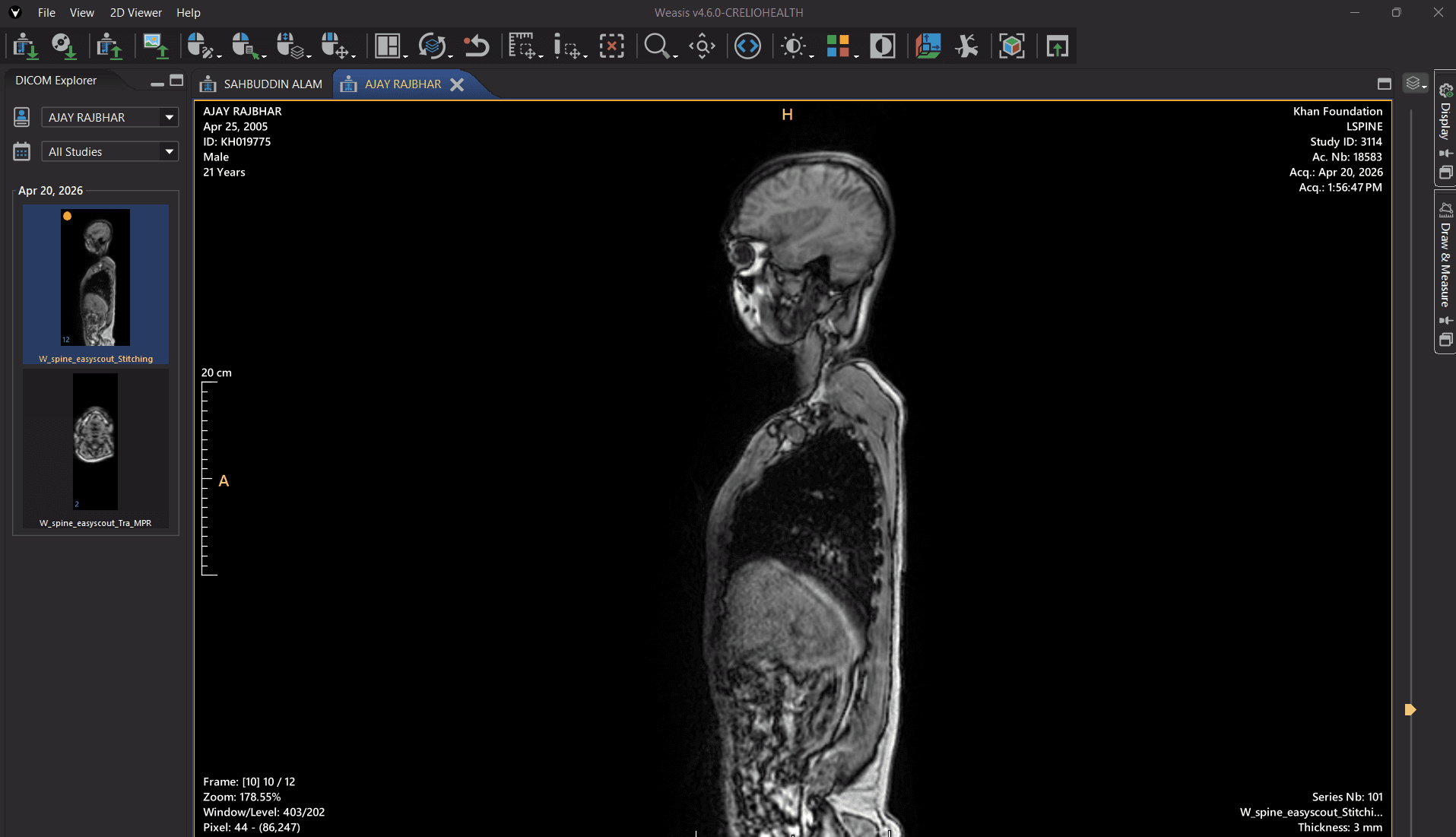Click the Apr 20, 2026 study date header

tap(50, 191)
